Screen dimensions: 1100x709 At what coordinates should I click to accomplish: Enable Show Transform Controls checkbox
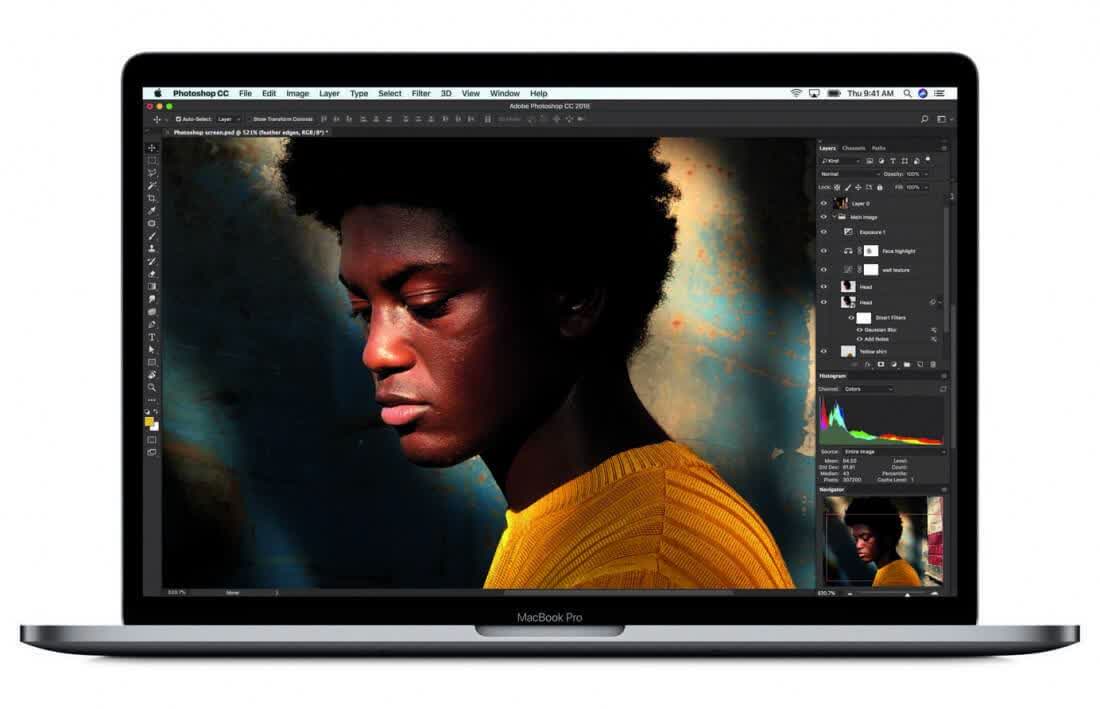tap(249, 119)
